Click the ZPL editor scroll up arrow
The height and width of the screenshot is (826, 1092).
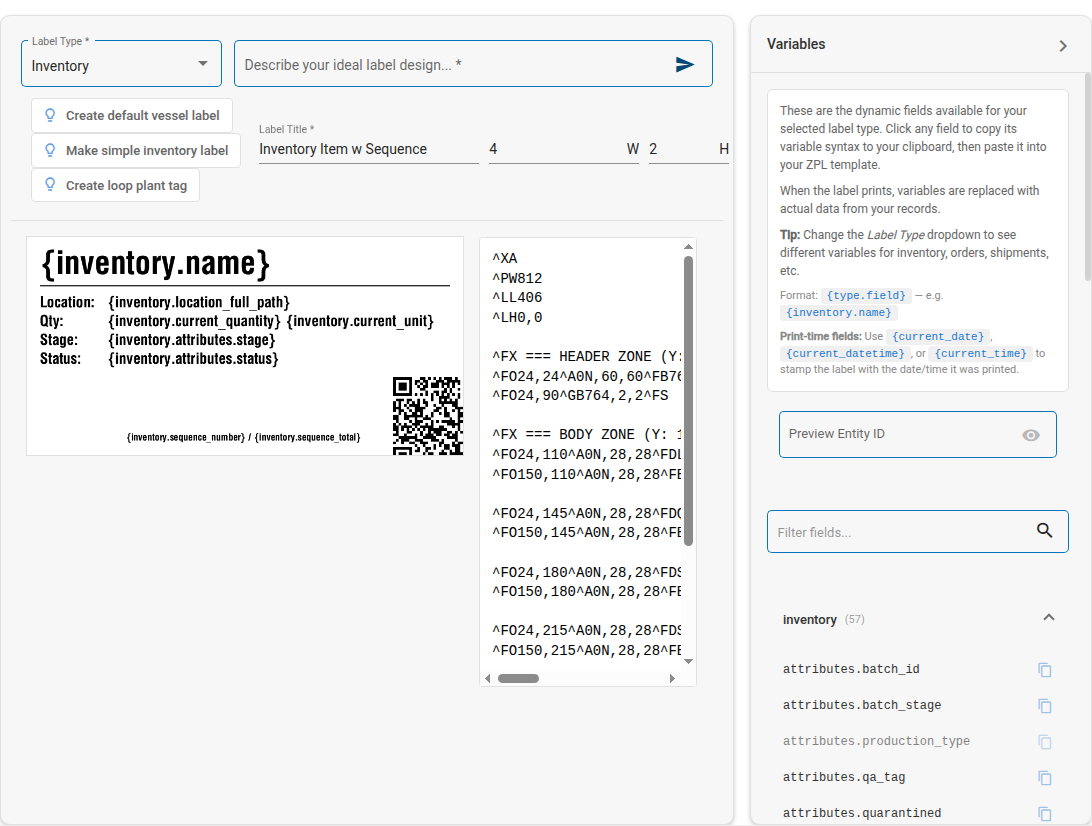point(688,247)
